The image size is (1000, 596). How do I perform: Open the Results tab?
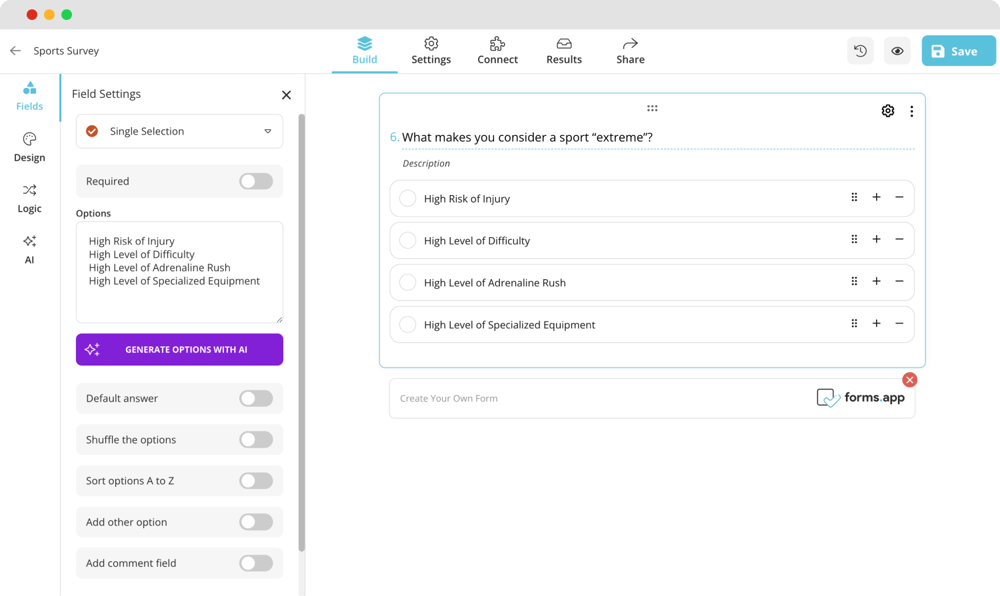pos(563,50)
